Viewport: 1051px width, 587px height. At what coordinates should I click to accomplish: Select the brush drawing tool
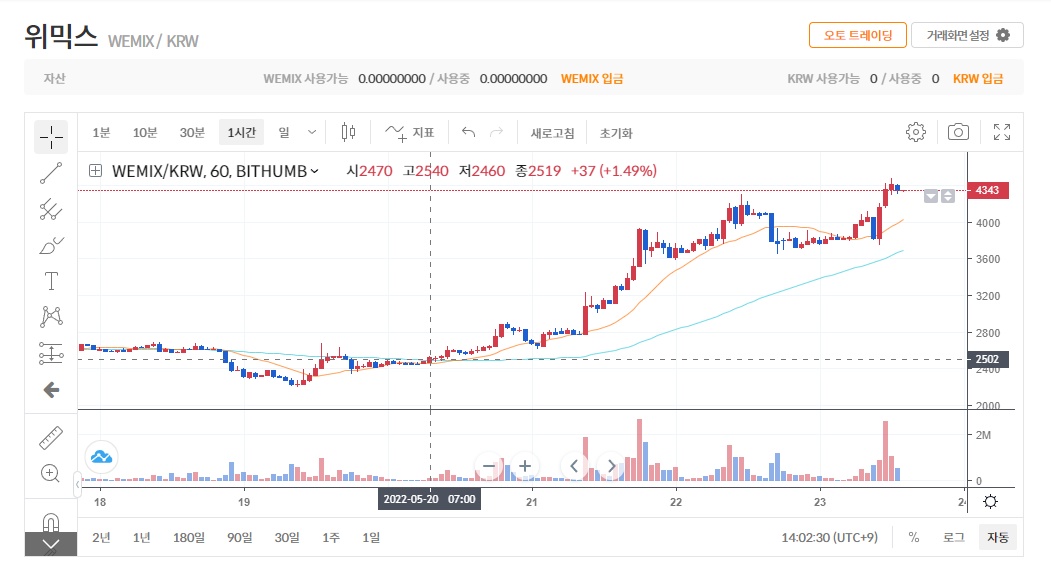[51, 245]
